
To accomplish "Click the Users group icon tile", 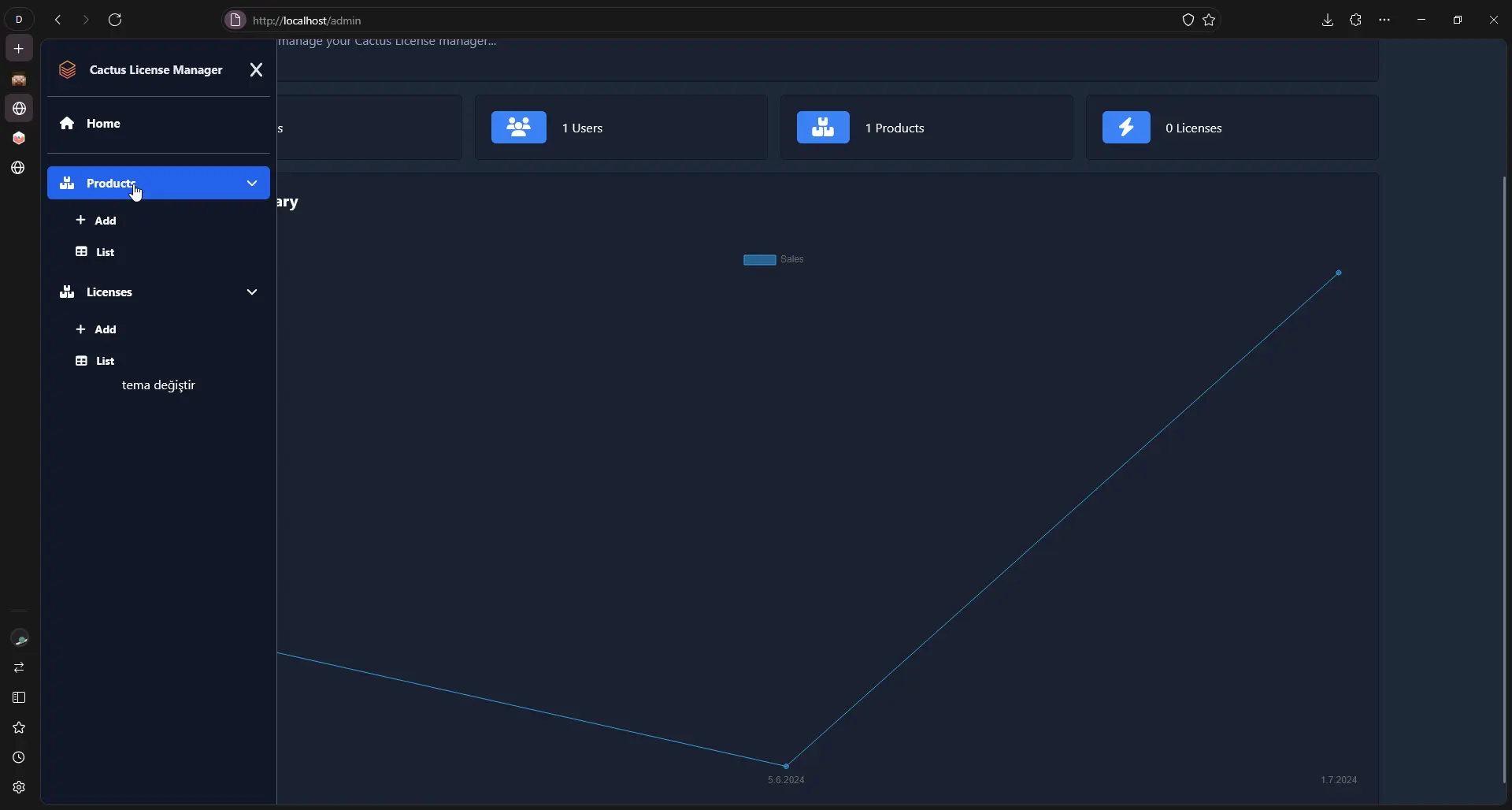I will pos(519,128).
